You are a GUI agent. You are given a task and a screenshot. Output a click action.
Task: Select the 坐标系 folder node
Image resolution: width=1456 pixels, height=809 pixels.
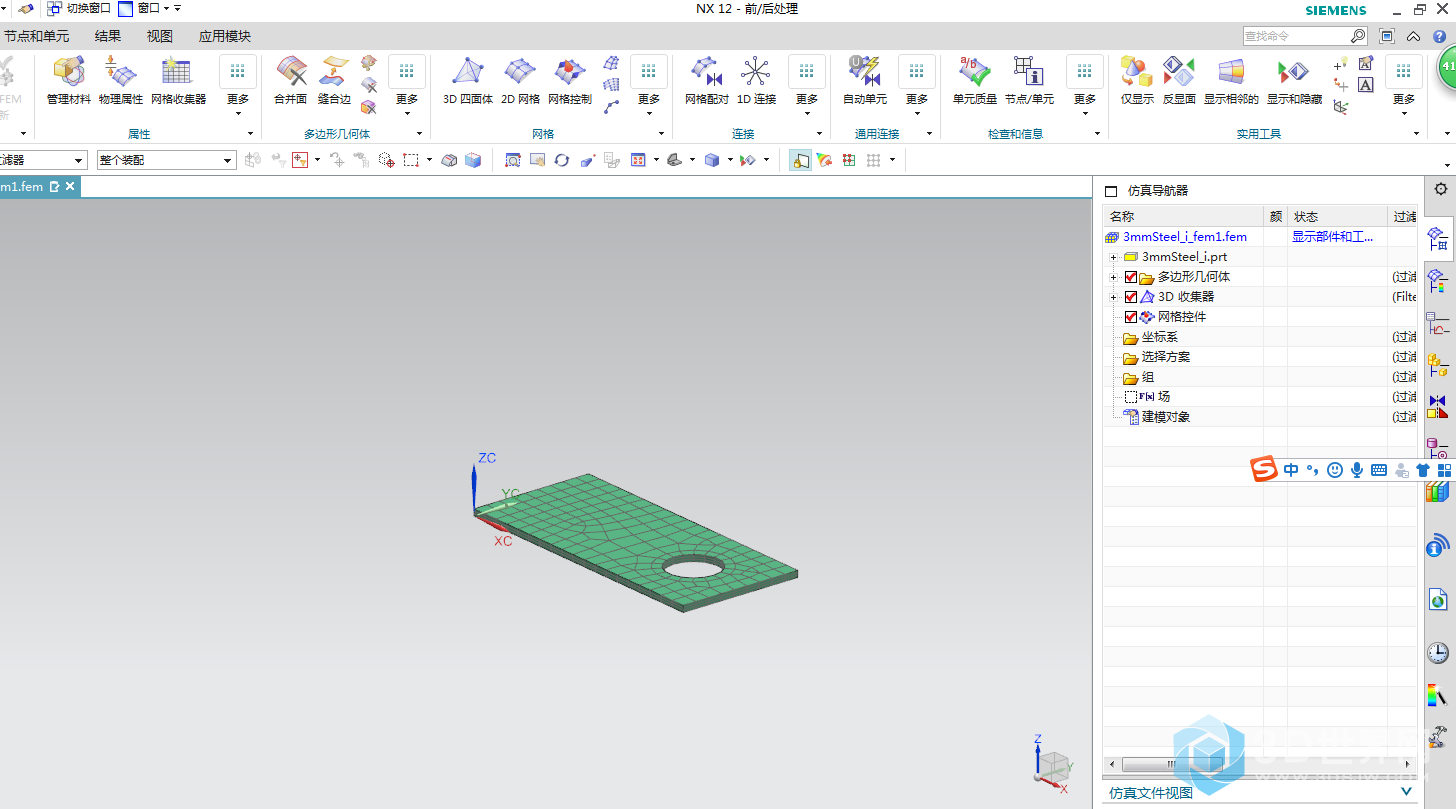1160,337
